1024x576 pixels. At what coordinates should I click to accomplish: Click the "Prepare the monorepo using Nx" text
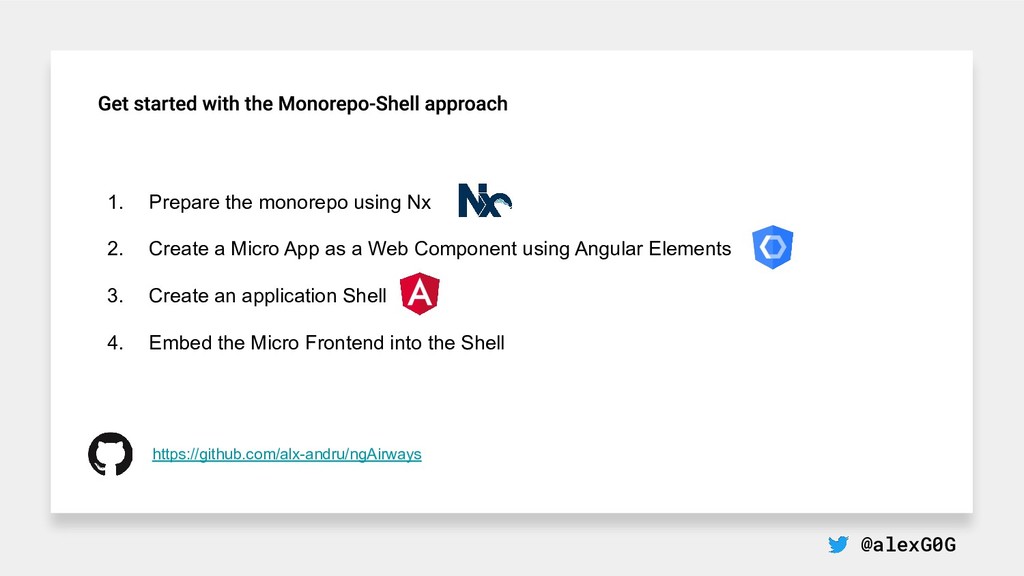289,203
